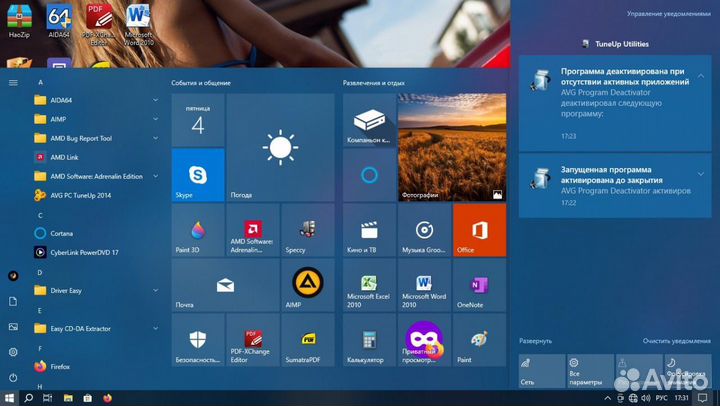Screen dimensions: 720x406
Task: Open Calculator (Калькулятор) tile
Action: [x=369, y=340]
